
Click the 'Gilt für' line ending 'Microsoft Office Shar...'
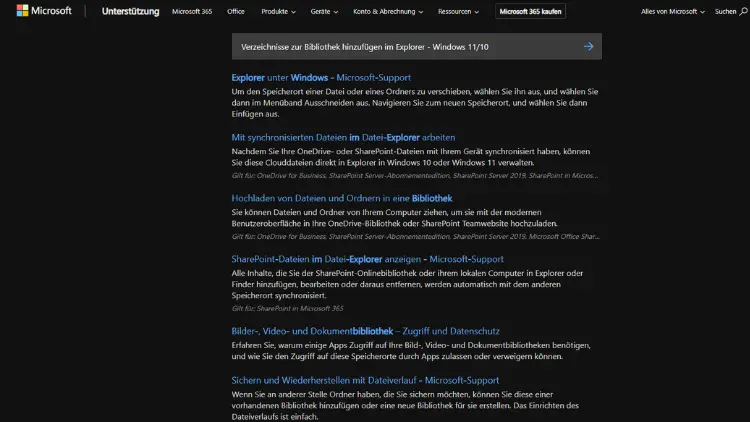click(x=415, y=236)
